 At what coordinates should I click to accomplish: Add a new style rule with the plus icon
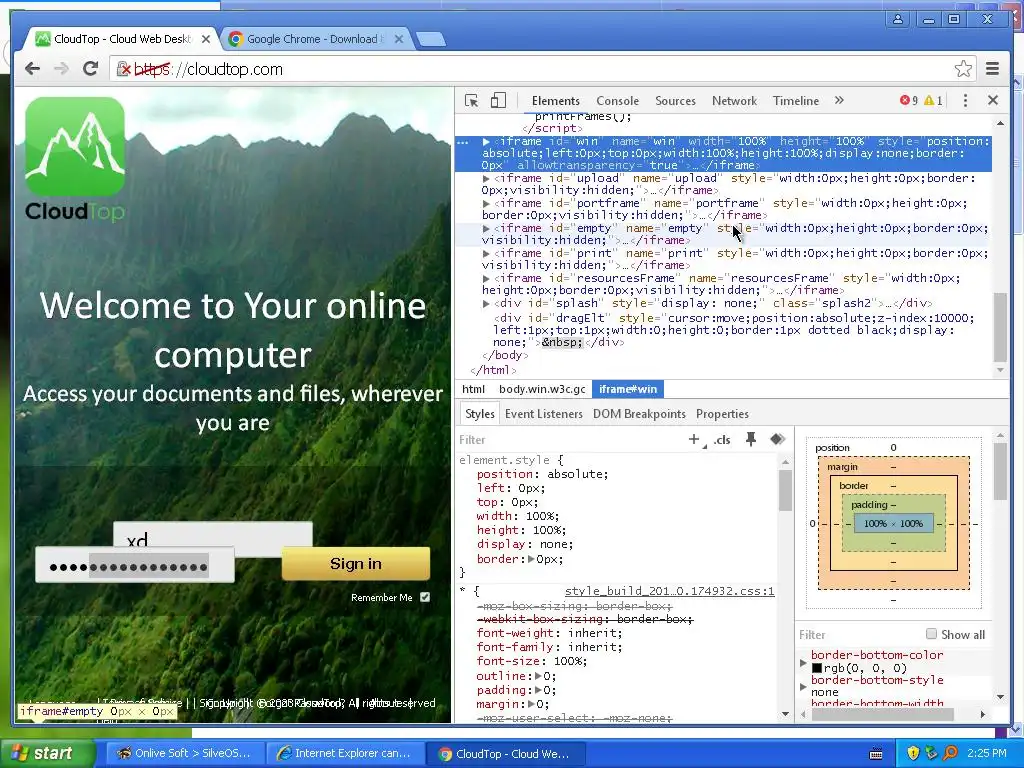coord(694,440)
